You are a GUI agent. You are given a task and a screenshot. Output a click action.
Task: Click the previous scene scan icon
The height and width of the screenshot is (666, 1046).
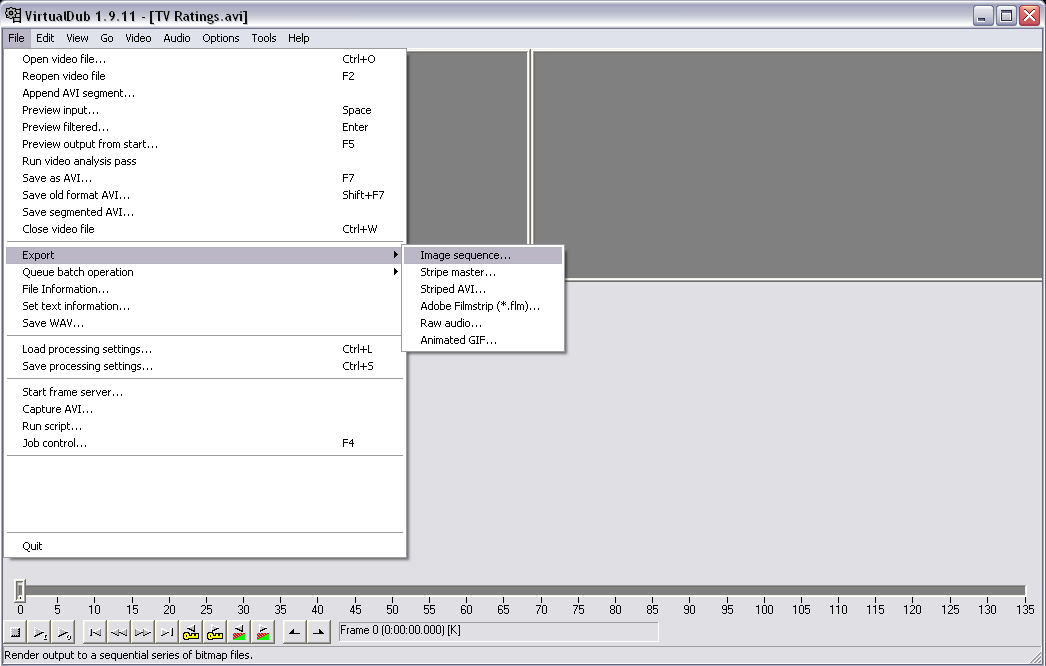point(239,632)
